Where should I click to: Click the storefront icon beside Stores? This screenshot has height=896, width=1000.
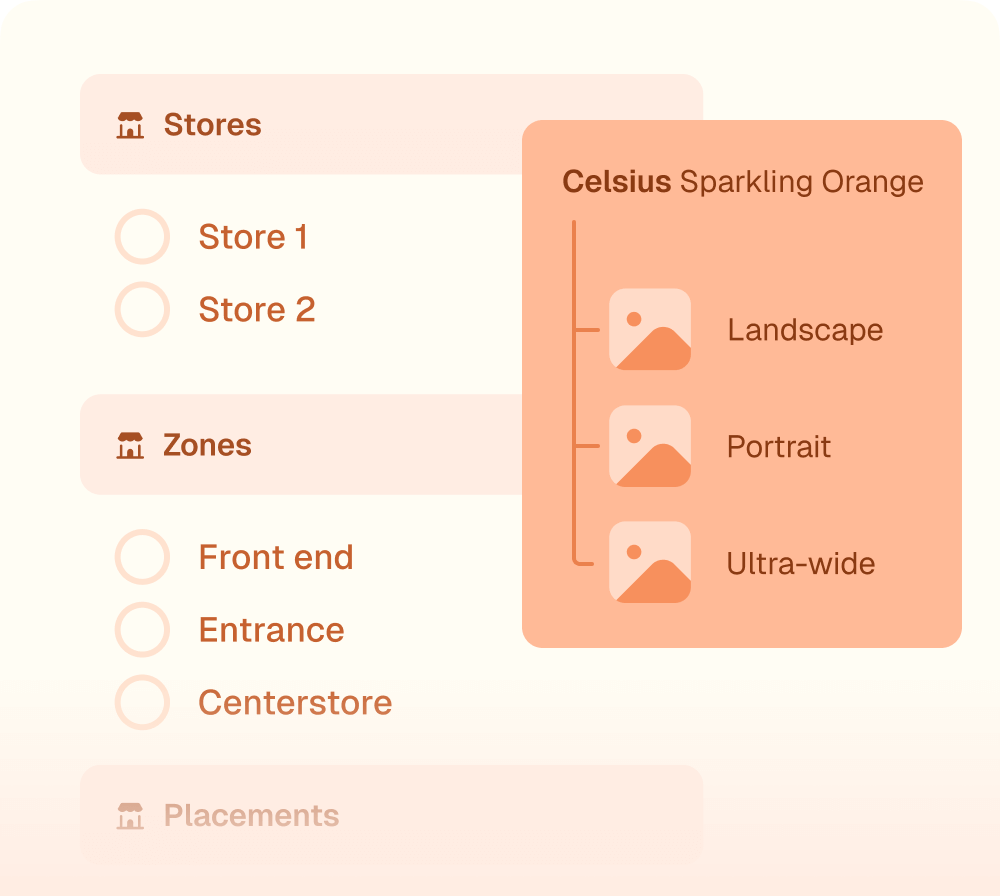[130, 126]
